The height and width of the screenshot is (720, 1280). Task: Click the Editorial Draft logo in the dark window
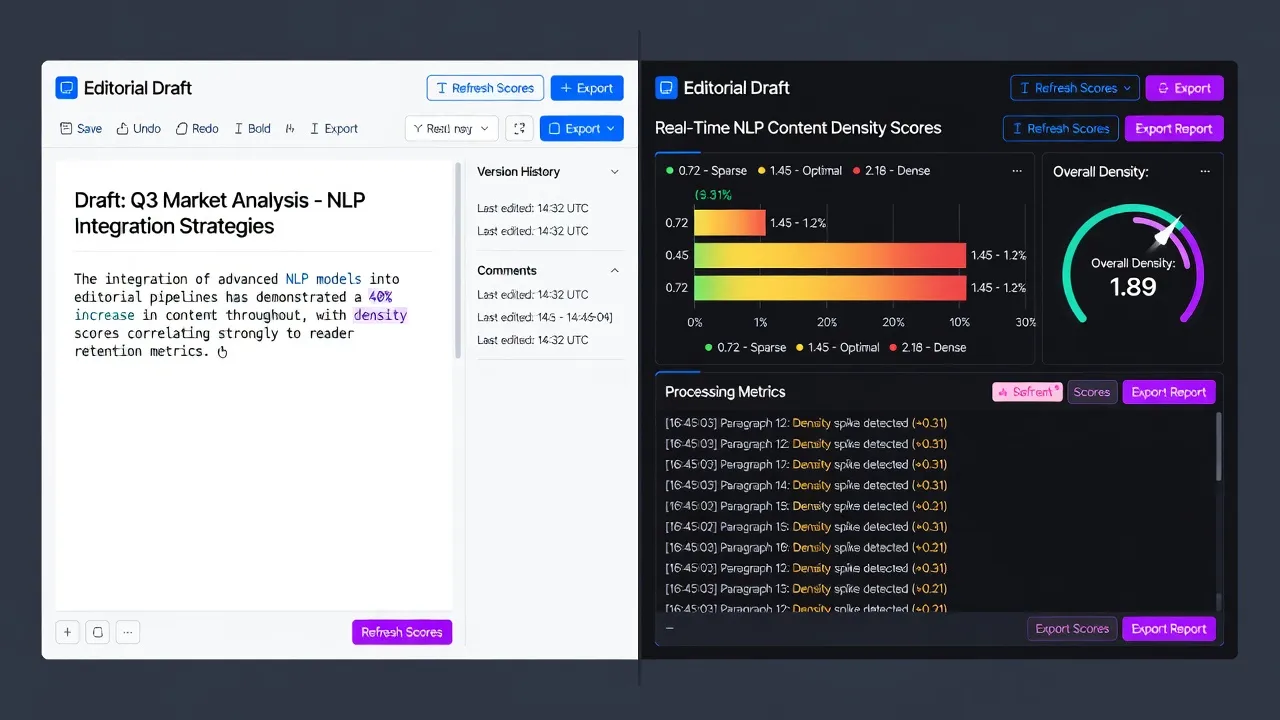(666, 88)
